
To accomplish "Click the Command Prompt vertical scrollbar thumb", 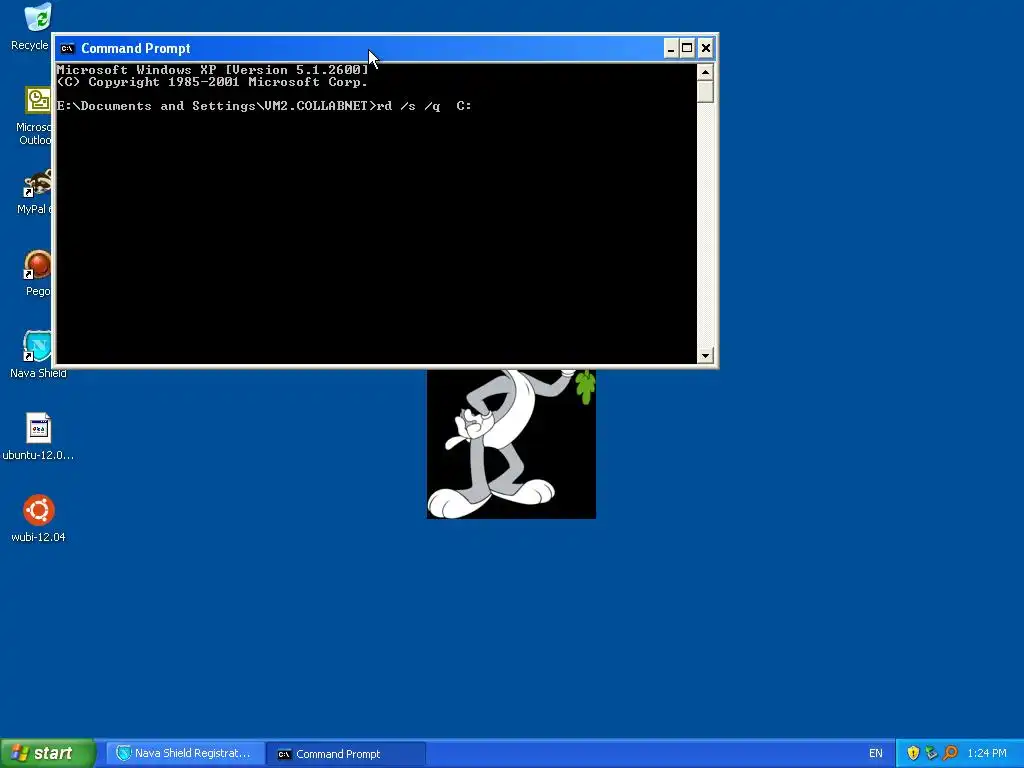I will click(x=705, y=91).
